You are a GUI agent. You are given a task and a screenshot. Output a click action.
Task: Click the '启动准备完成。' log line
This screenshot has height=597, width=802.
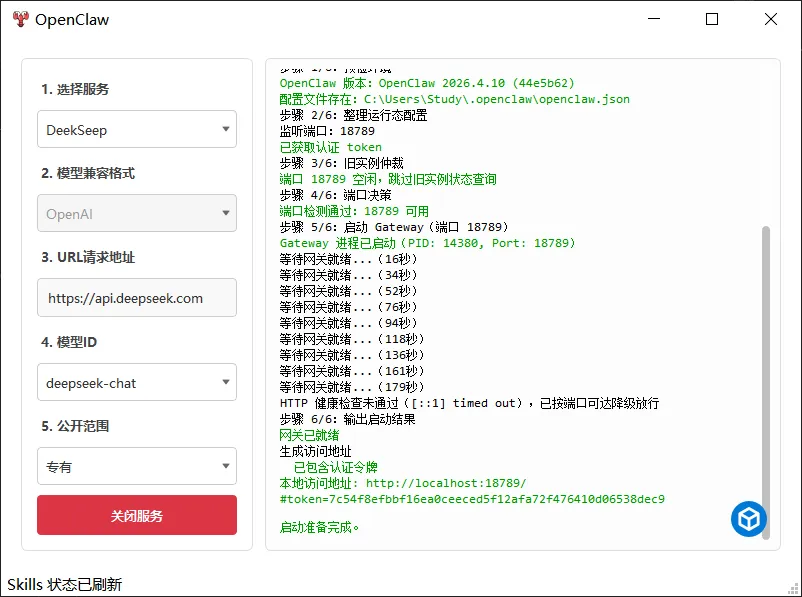pyautogui.click(x=320, y=527)
